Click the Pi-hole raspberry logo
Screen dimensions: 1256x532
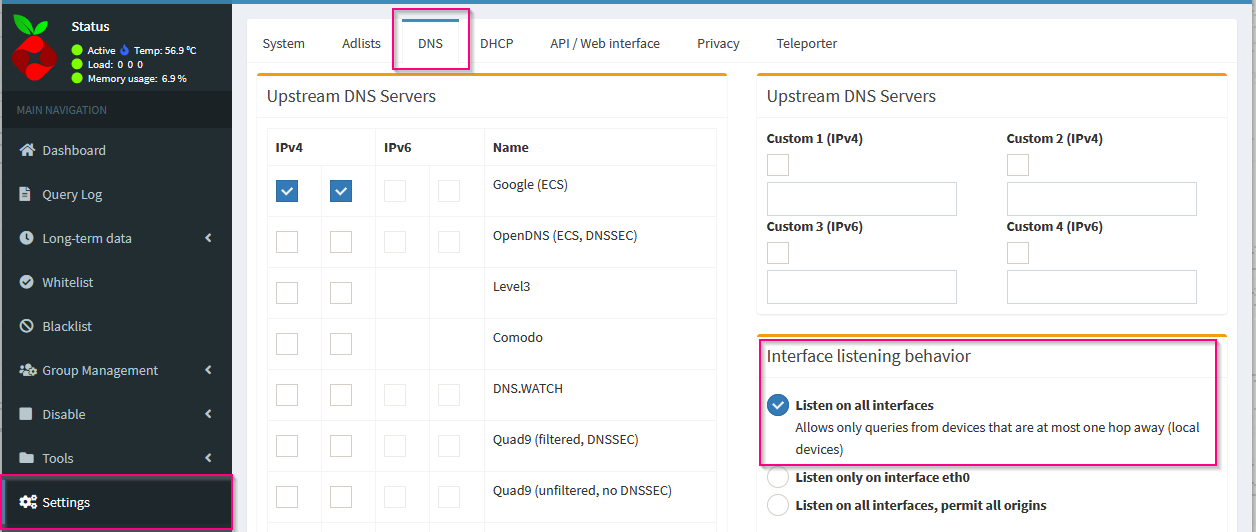point(35,50)
